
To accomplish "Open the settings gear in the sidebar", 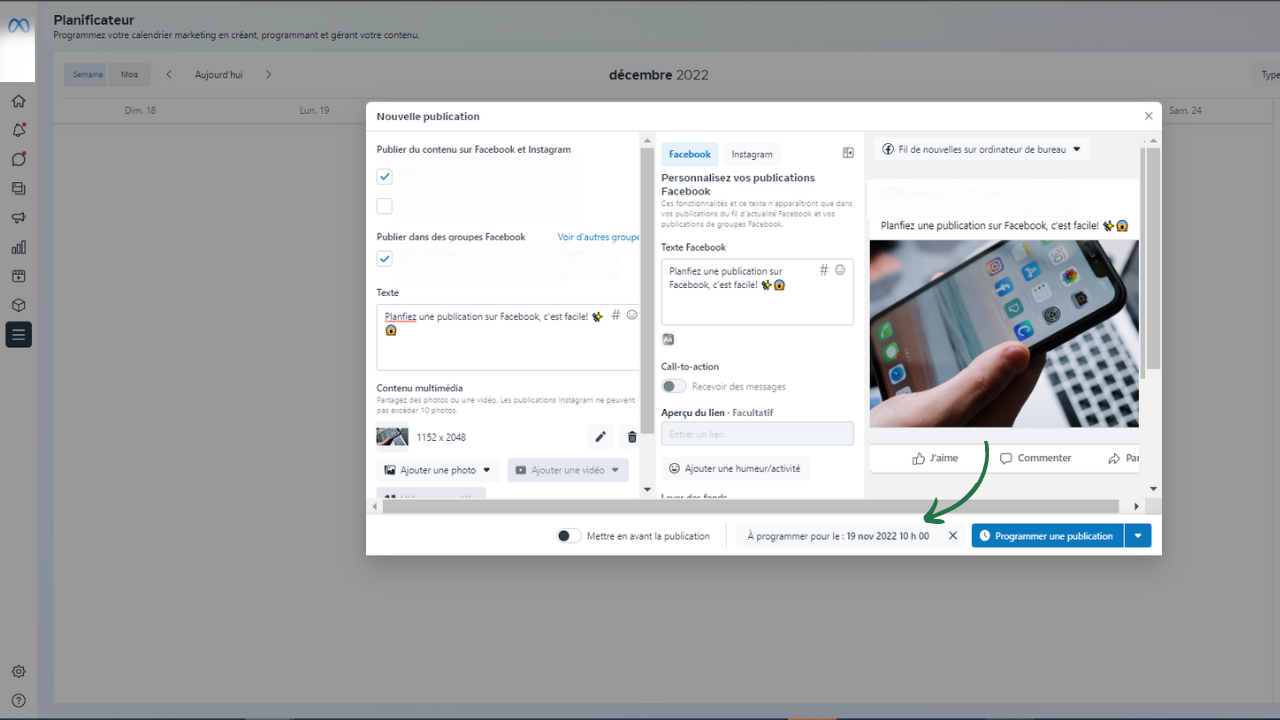I will [x=18, y=672].
